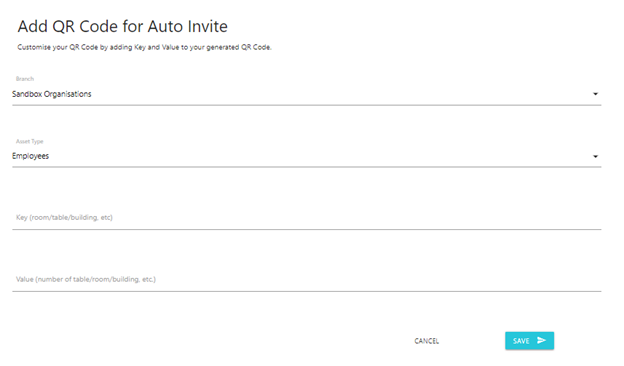Focus the Value (number of table/room/building) field
The image size is (624, 366).
click(x=306, y=280)
